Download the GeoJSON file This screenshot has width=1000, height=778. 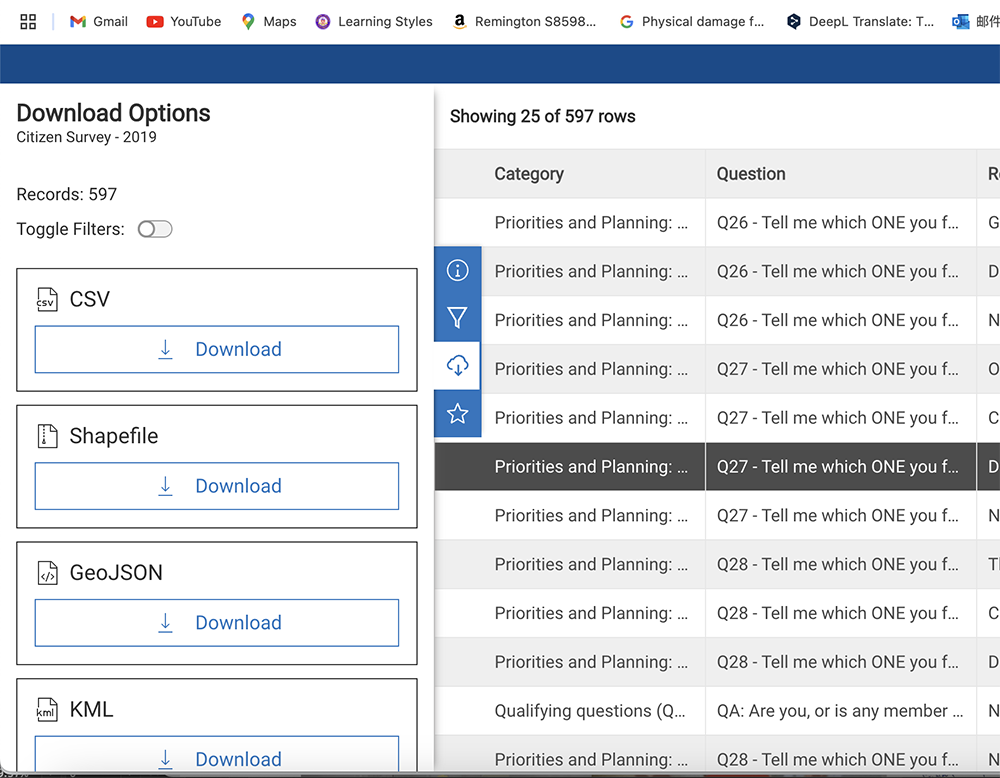point(217,622)
